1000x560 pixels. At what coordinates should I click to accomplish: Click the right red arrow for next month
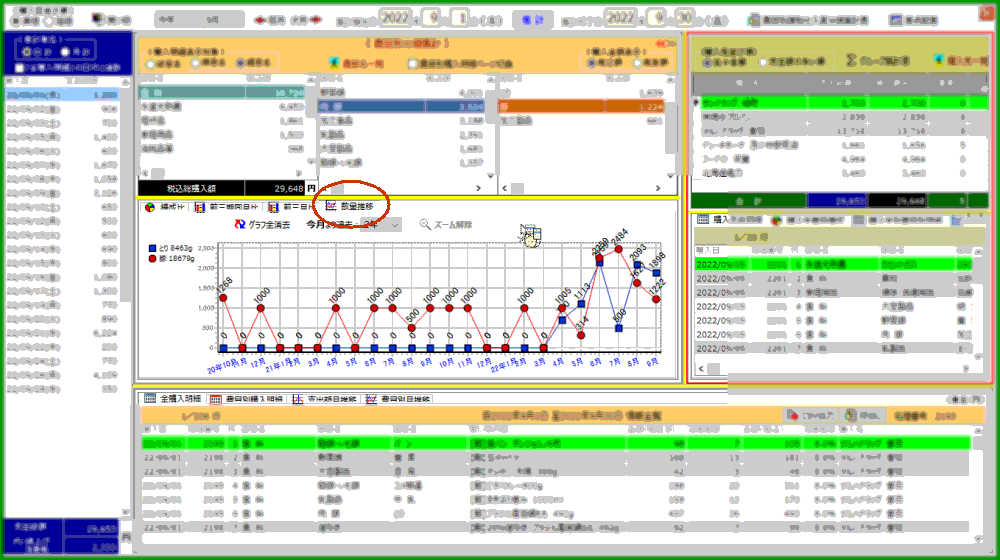click(316, 20)
